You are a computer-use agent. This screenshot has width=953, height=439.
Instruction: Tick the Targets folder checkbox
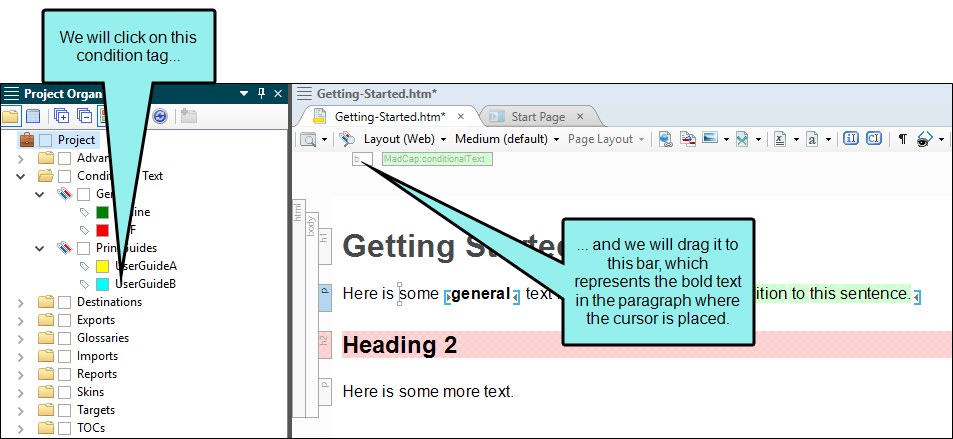coord(64,410)
